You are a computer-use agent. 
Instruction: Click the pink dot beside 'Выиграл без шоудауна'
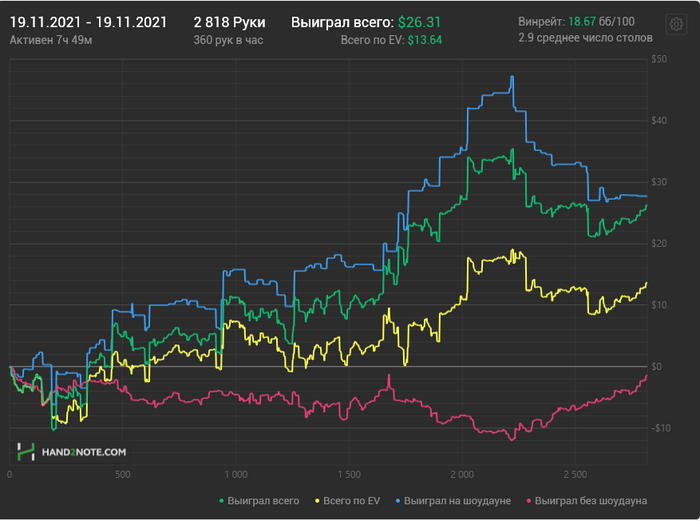529,501
